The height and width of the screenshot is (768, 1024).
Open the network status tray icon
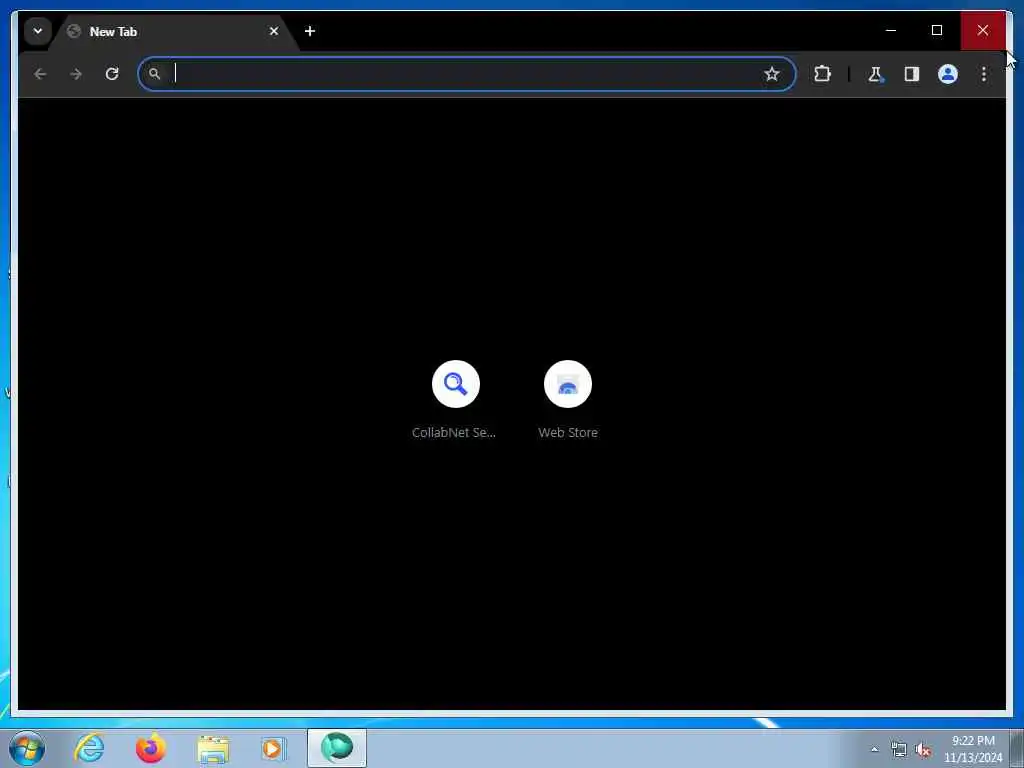899,750
